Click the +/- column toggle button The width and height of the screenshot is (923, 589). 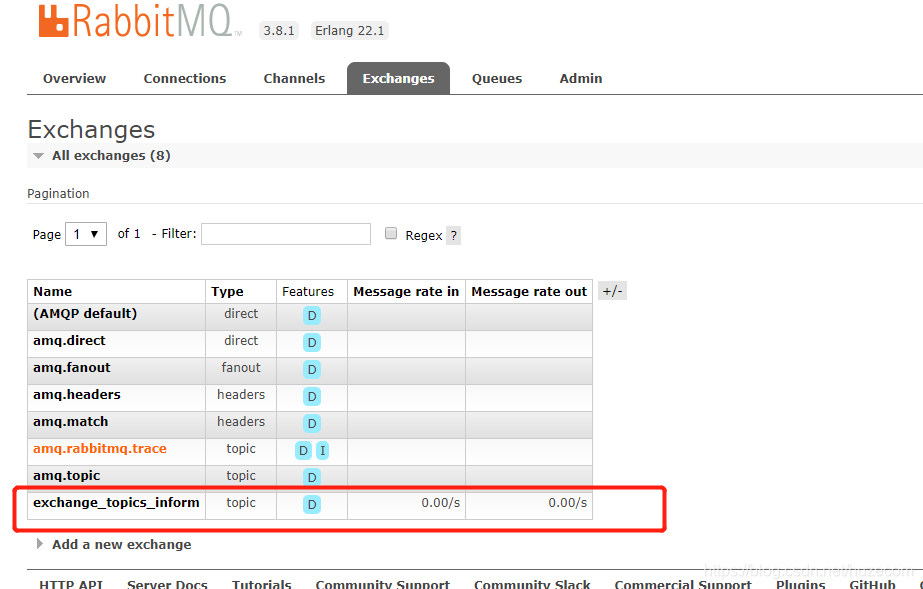(x=612, y=291)
